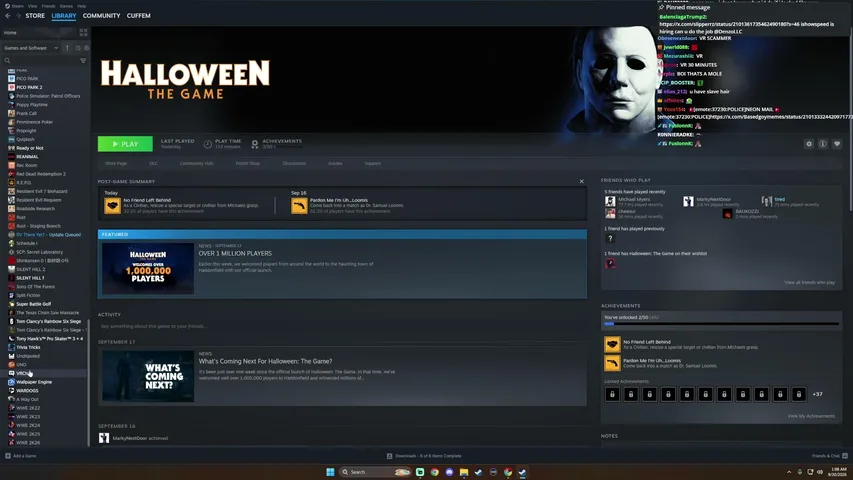Switch to collections grid view icon
Image resolution: width=853 pixels, height=480 pixels.
click(83, 33)
